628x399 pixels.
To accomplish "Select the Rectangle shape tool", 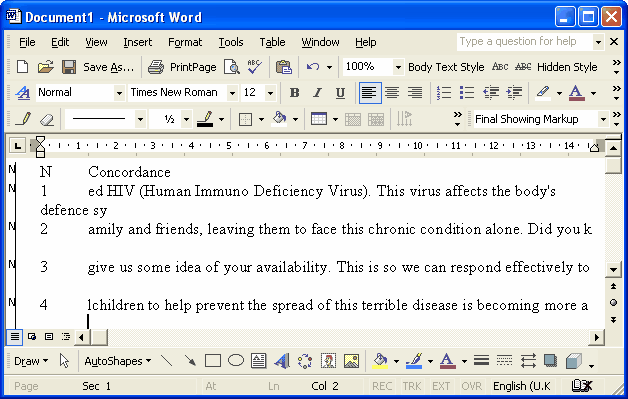I will tap(213, 361).
